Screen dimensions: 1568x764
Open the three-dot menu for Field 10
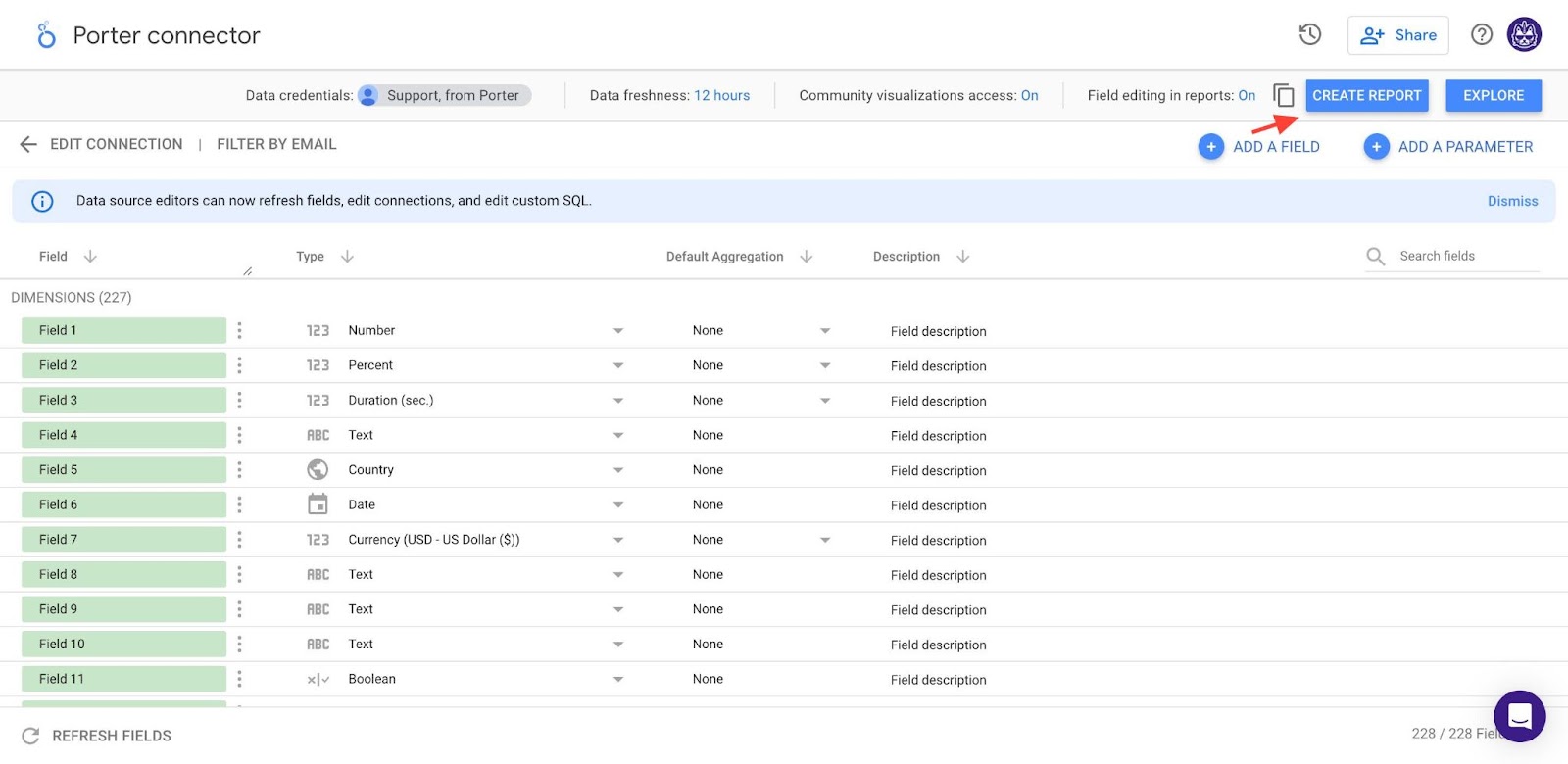[239, 644]
